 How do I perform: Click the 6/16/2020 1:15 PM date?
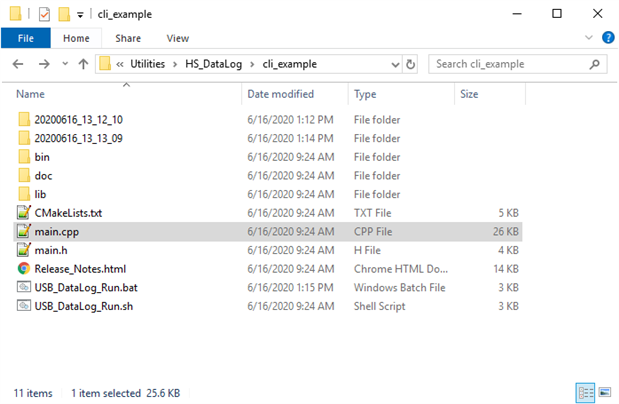coord(291,287)
